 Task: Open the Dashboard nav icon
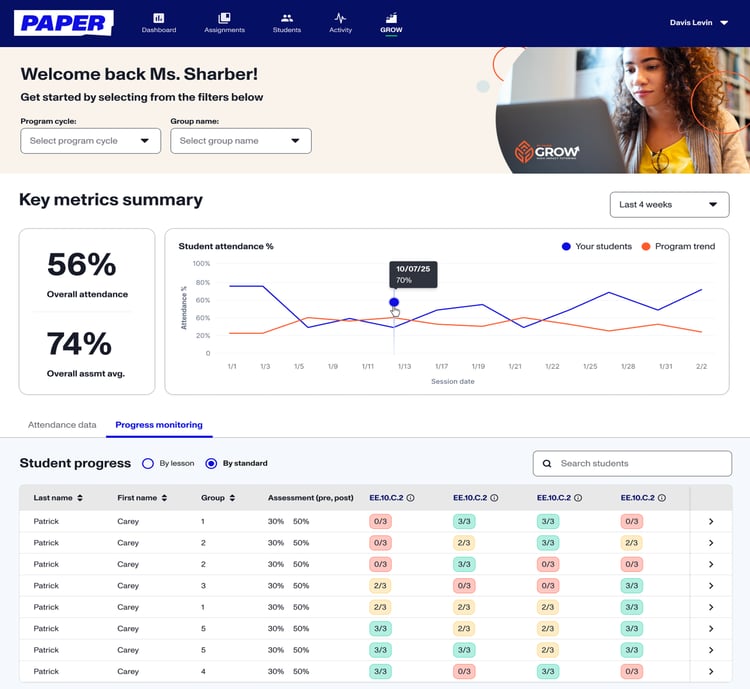158,19
